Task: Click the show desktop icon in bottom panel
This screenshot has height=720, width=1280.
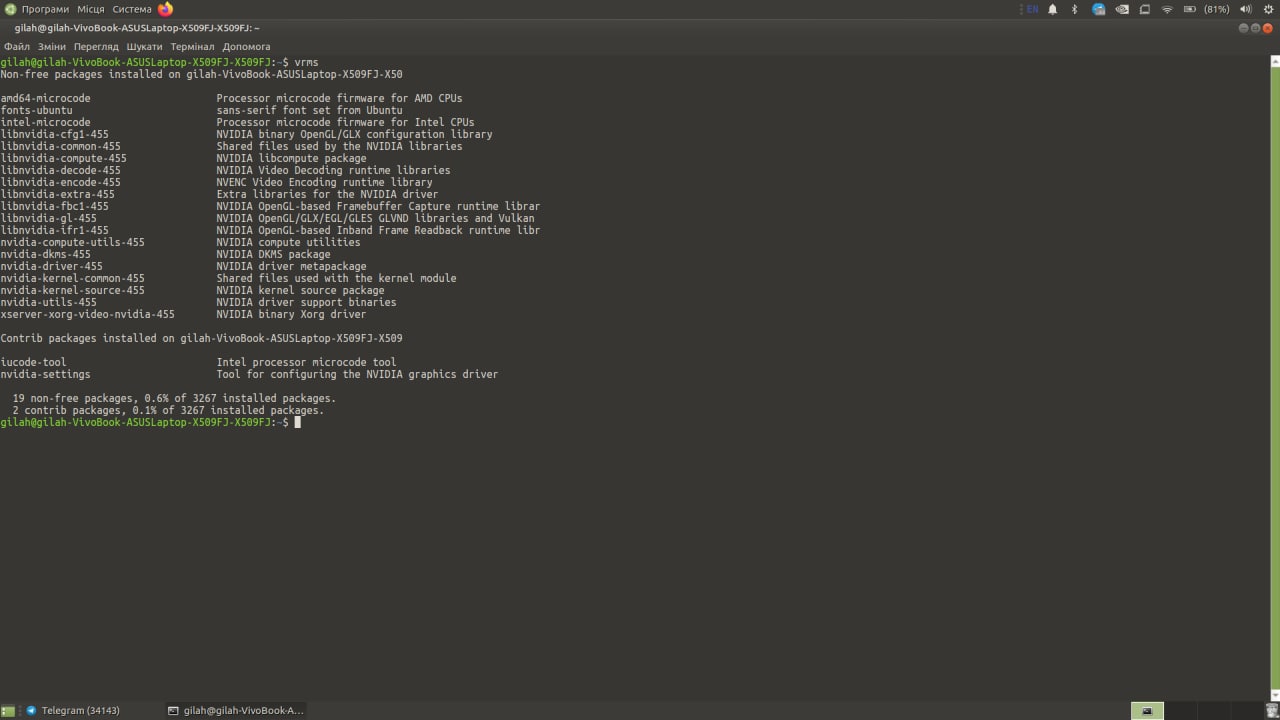Action: click(x=8, y=711)
